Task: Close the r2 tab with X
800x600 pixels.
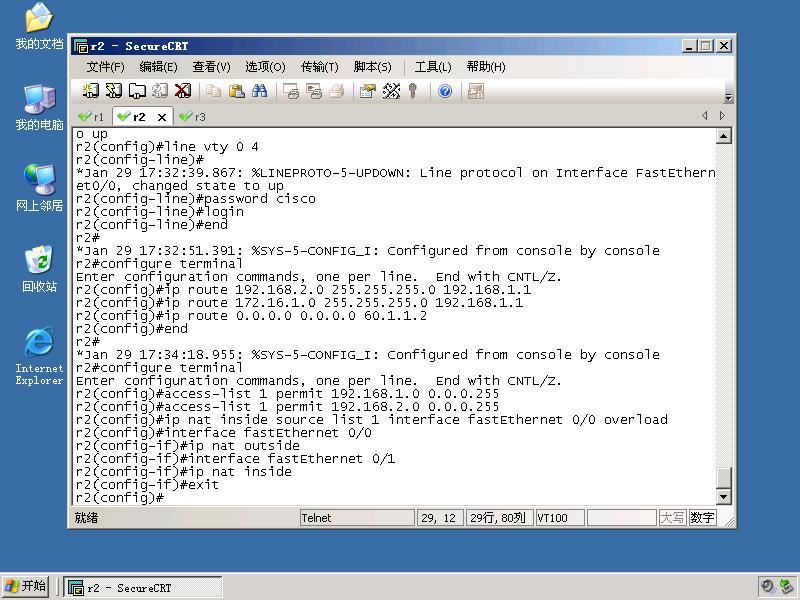Action: coord(162,117)
